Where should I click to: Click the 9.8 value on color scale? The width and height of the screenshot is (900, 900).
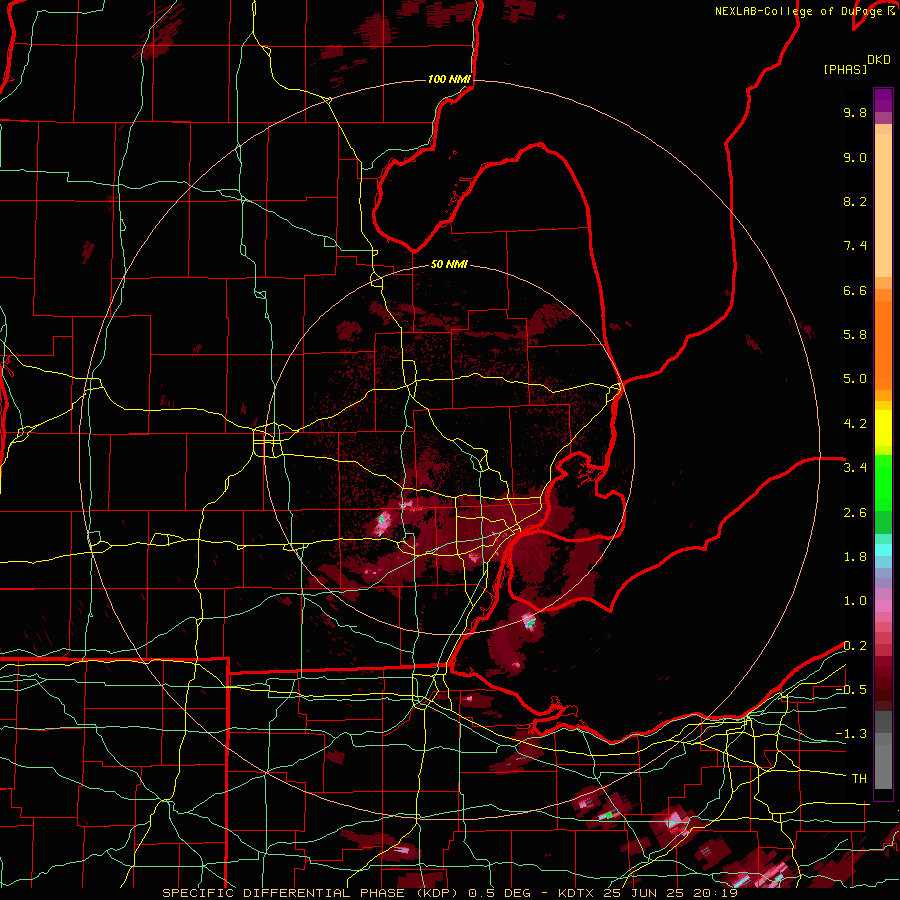pos(855,112)
